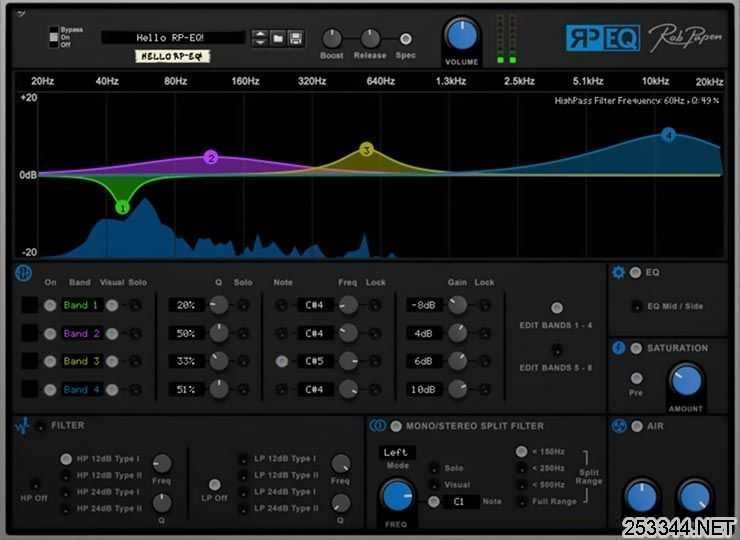Turn the Band 2 Q knob
The image size is (740, 540).
pyautogui.click(x=219, y=333)
